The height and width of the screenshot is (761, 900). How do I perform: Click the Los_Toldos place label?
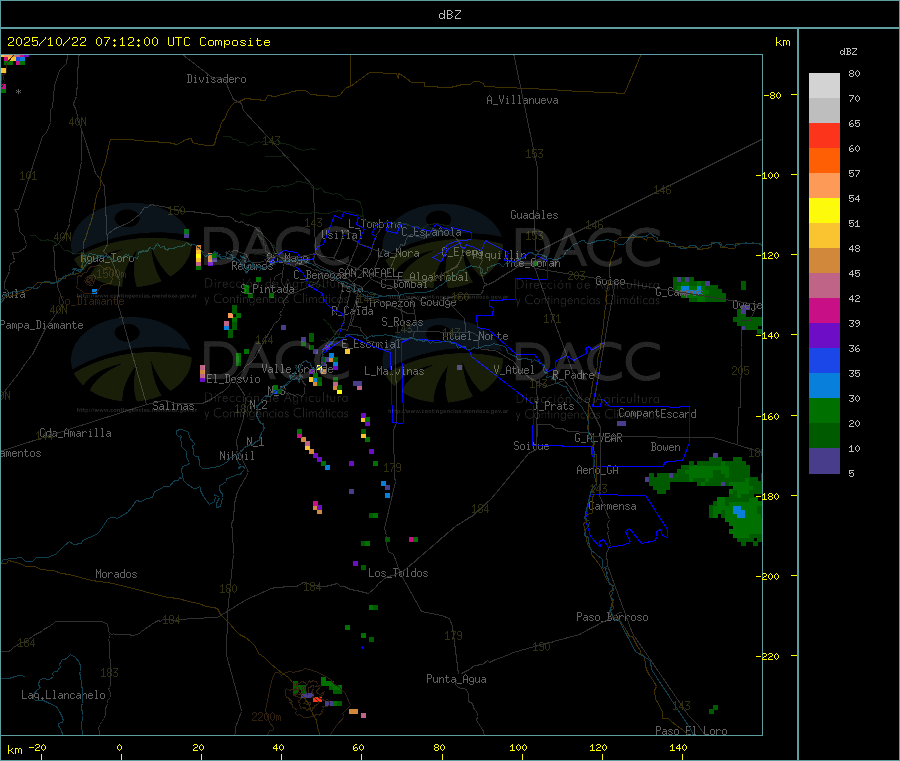(x=398, y=573)
